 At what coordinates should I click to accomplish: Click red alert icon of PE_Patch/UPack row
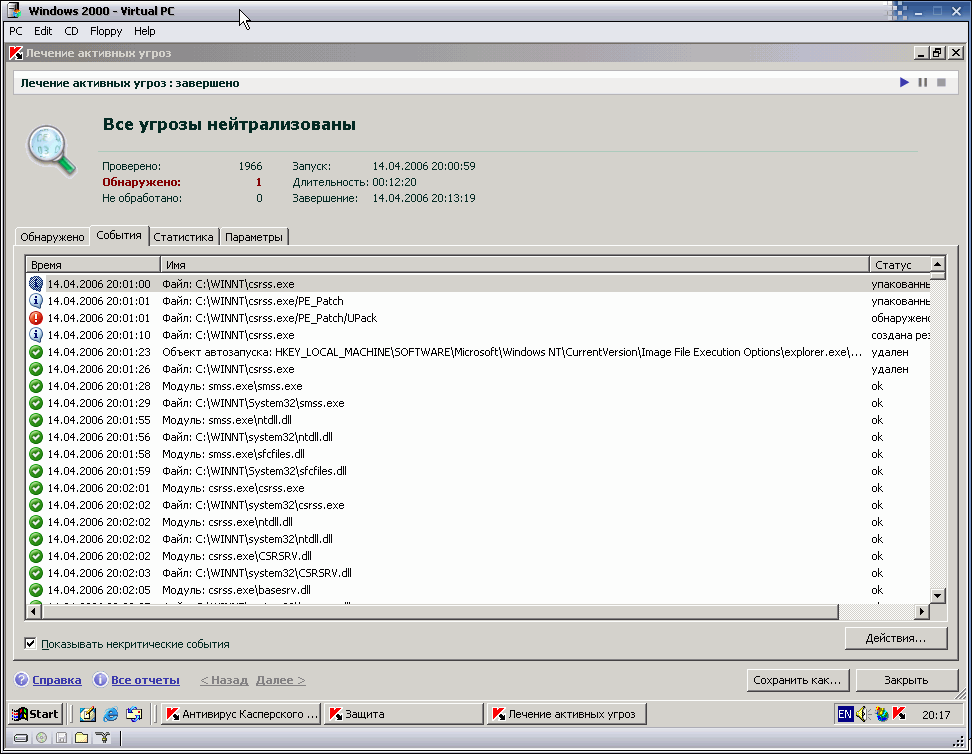click(36, 318)
